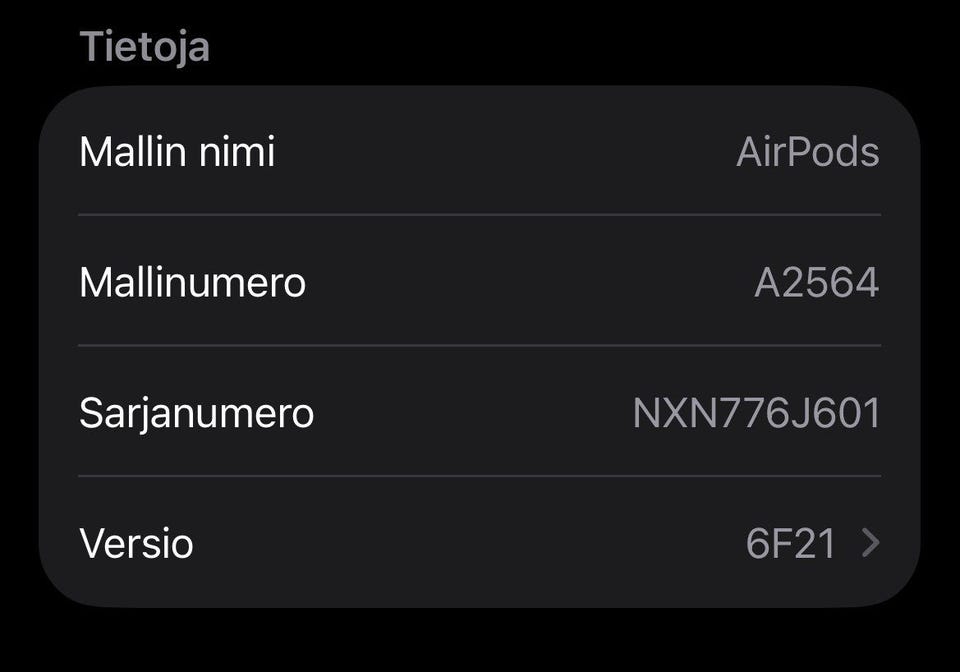Select the 6F21 version value
The image size is (960, 672).
pyautogui.click(x=790, y=543)
